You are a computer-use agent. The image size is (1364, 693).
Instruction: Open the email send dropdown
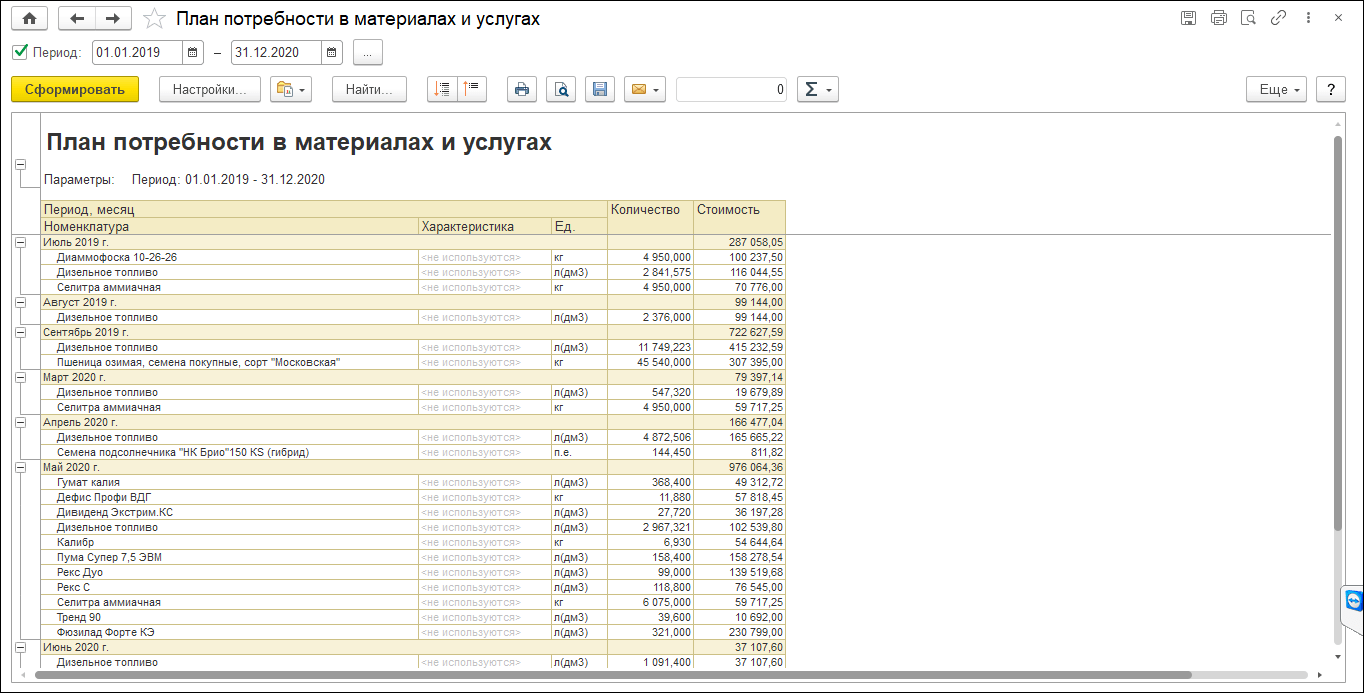pyautogui.click(x=645, y=89)
